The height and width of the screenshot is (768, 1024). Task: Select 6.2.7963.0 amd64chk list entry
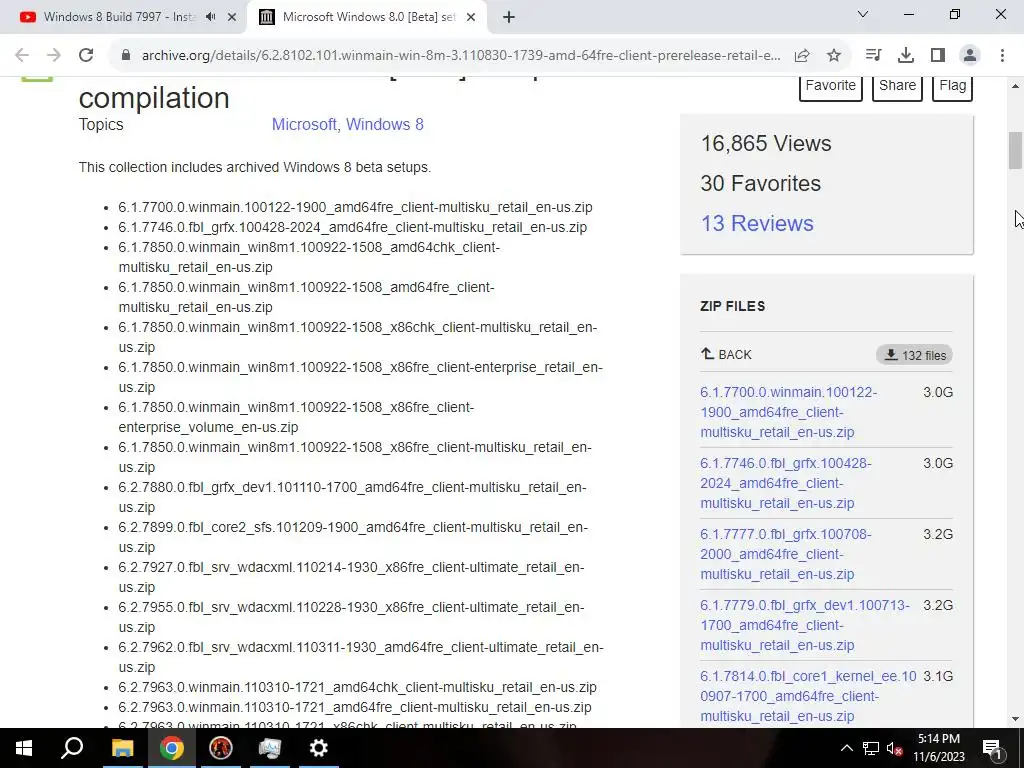[x=357, y=687]
